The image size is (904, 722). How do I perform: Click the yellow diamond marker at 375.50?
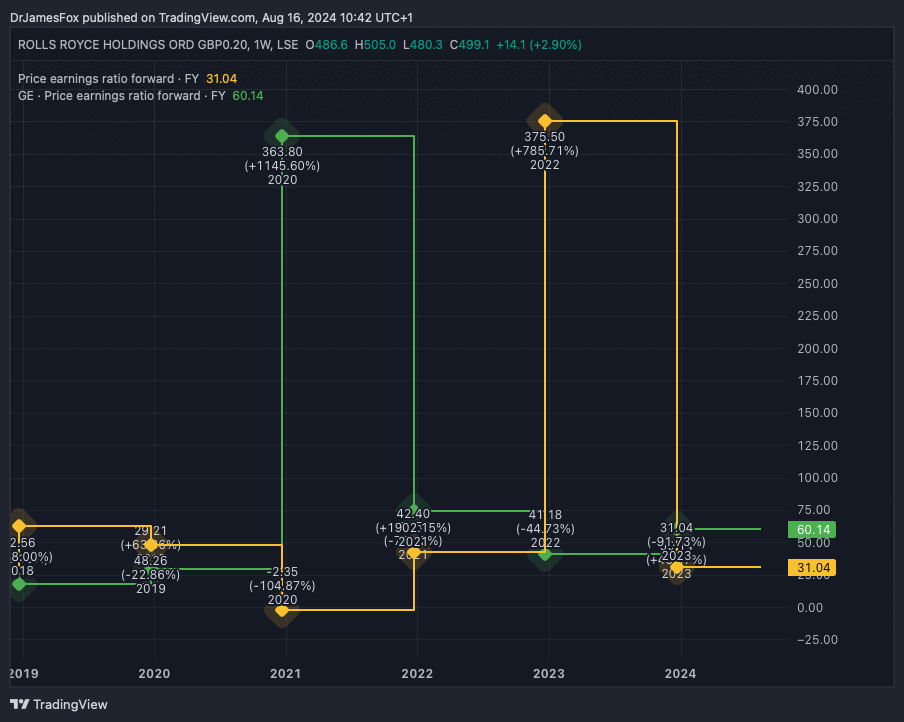pyautogui.click(x=545, y=121)
